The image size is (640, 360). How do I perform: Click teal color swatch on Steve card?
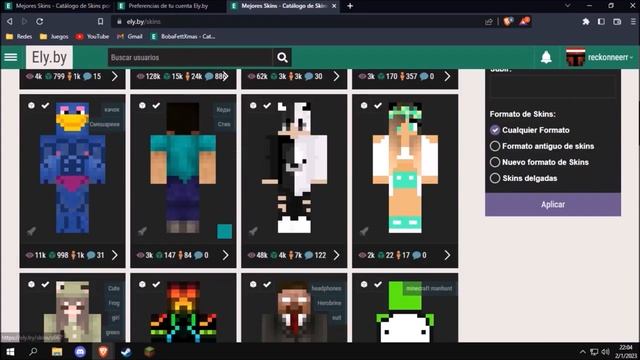[x=224, y=231]
